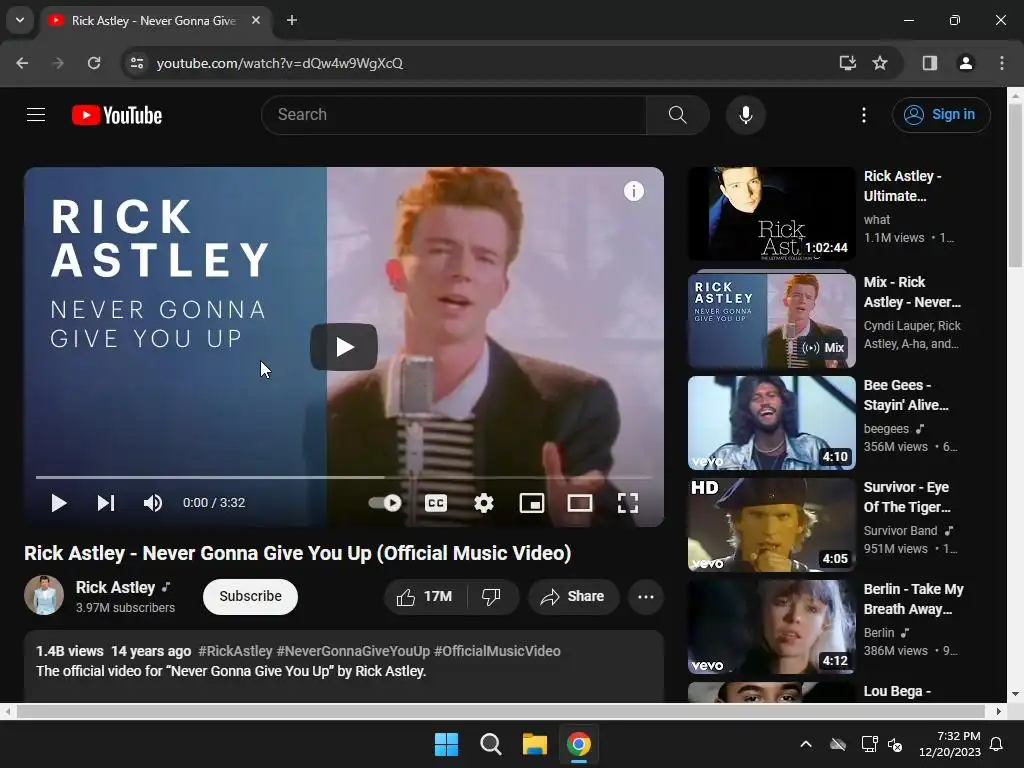Viewport: 1024px width, 768px height.
Task: Open Windows taskbar Search
Action: pyautogui.click(x=490, y=744)
